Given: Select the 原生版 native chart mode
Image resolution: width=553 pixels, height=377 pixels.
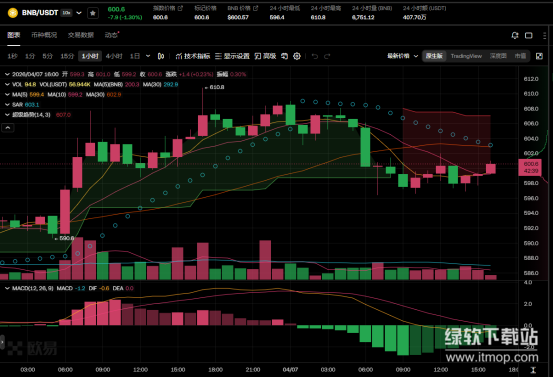Looking at the screenshot, I should pos(434,56).
